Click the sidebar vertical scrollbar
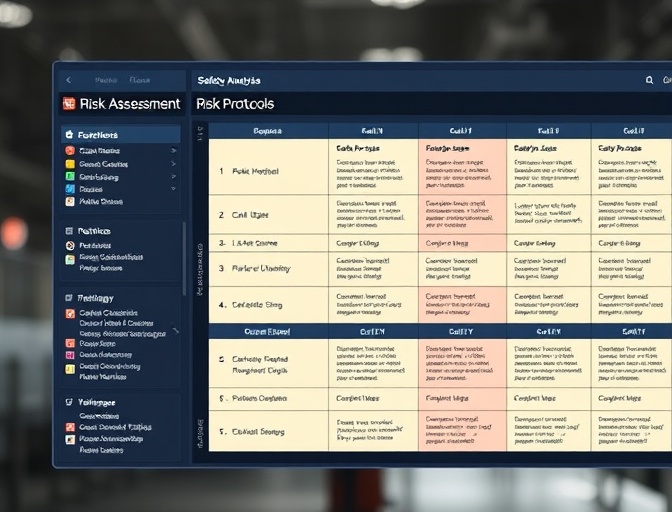The width and height of the screenshot is (672, 512). (184, 259)
